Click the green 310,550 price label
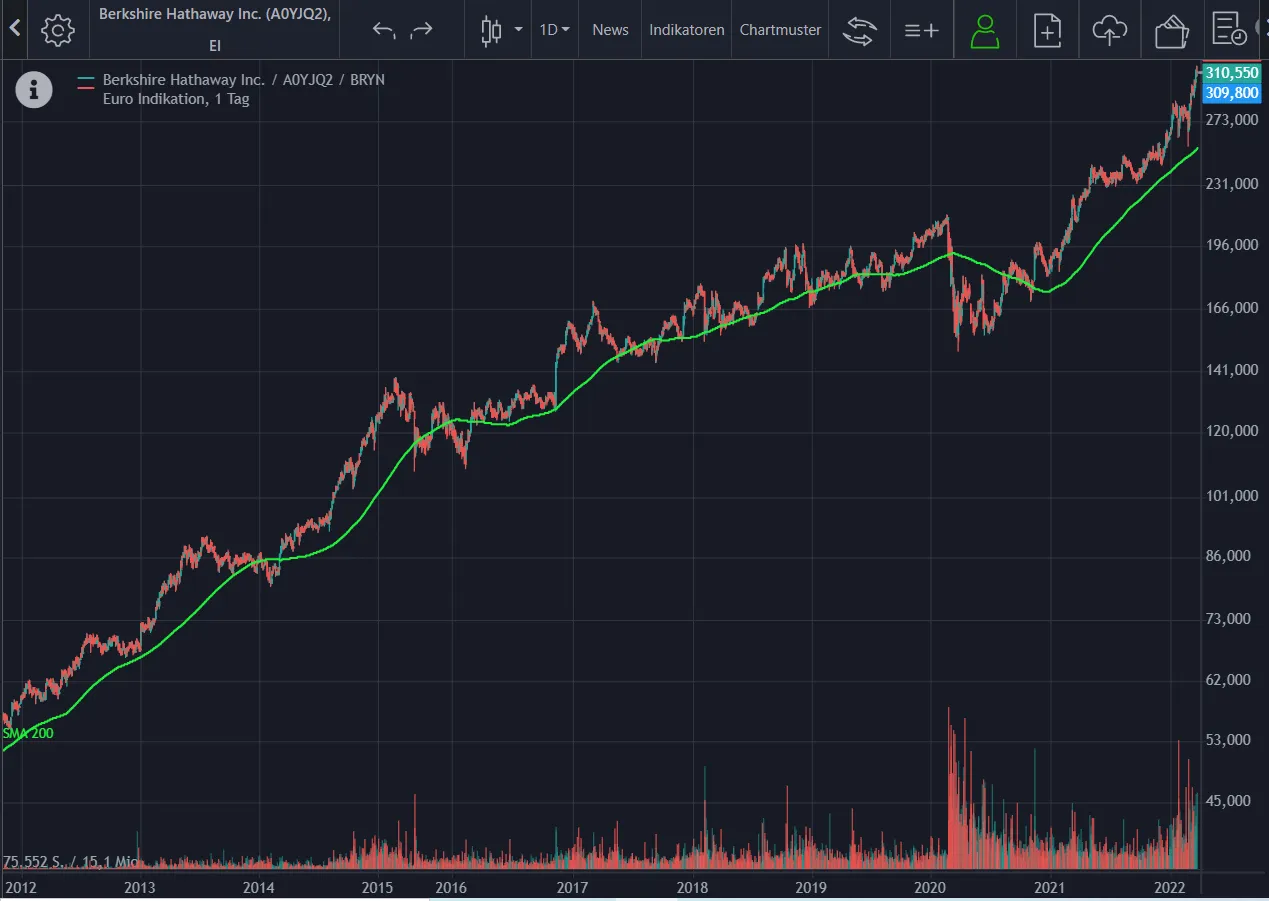The width and height of the screenshot is (1269, 901). tap(1232, 73)
